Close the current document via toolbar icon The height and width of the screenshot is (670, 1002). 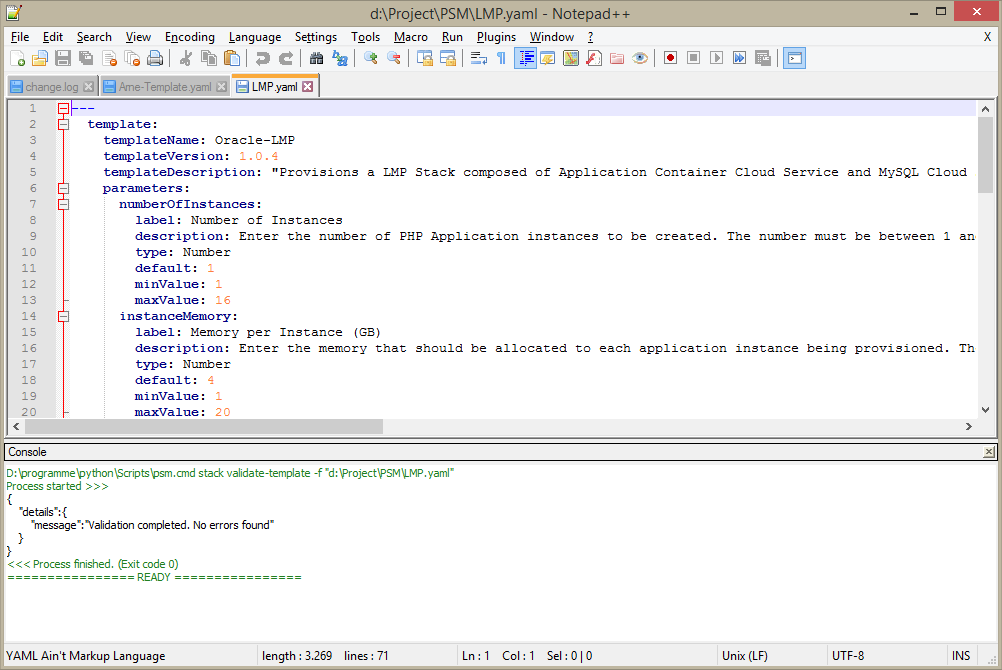[109, 59]
